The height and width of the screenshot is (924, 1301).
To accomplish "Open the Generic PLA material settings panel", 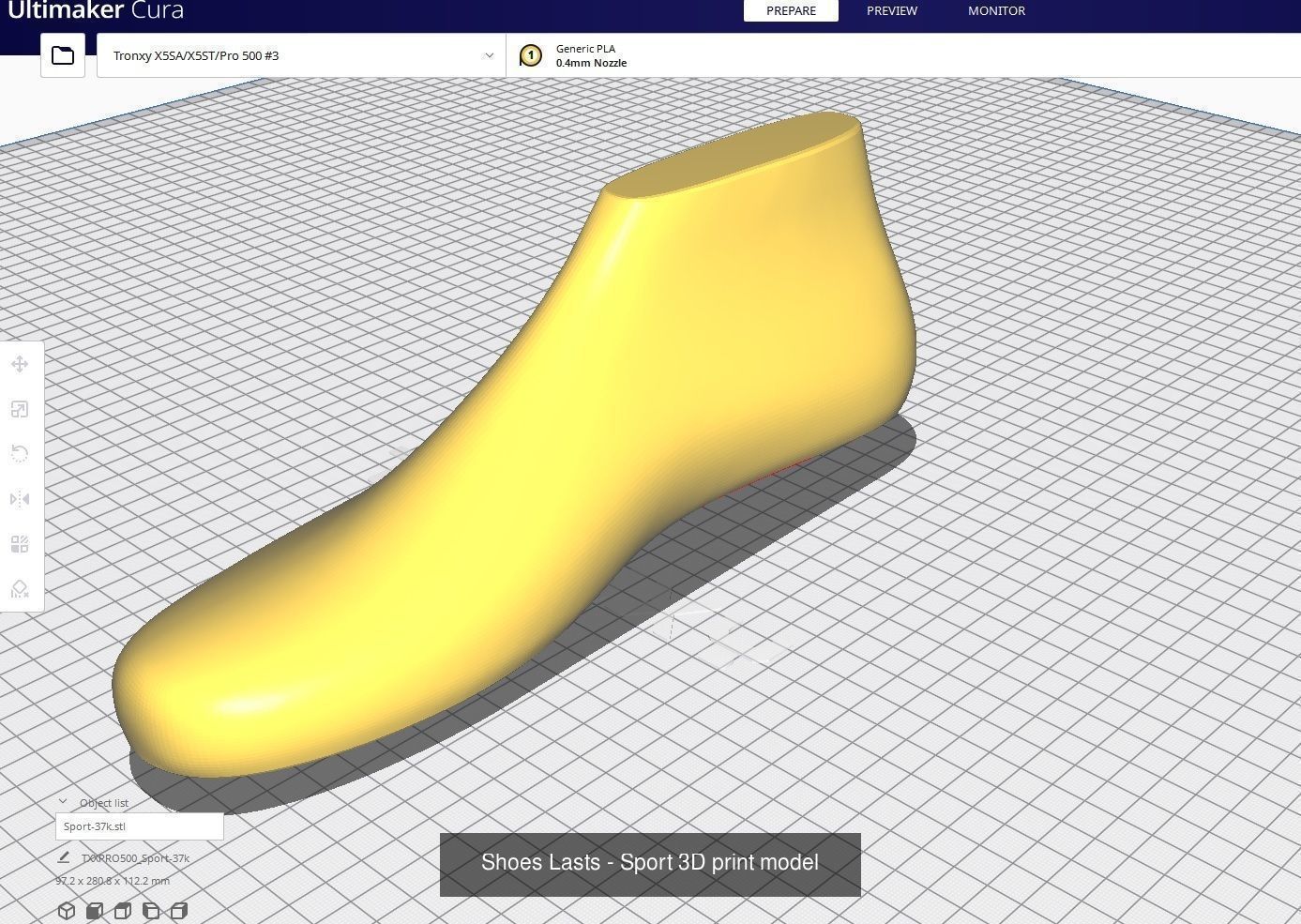I will pyautogui.click(x=591, y=55).
